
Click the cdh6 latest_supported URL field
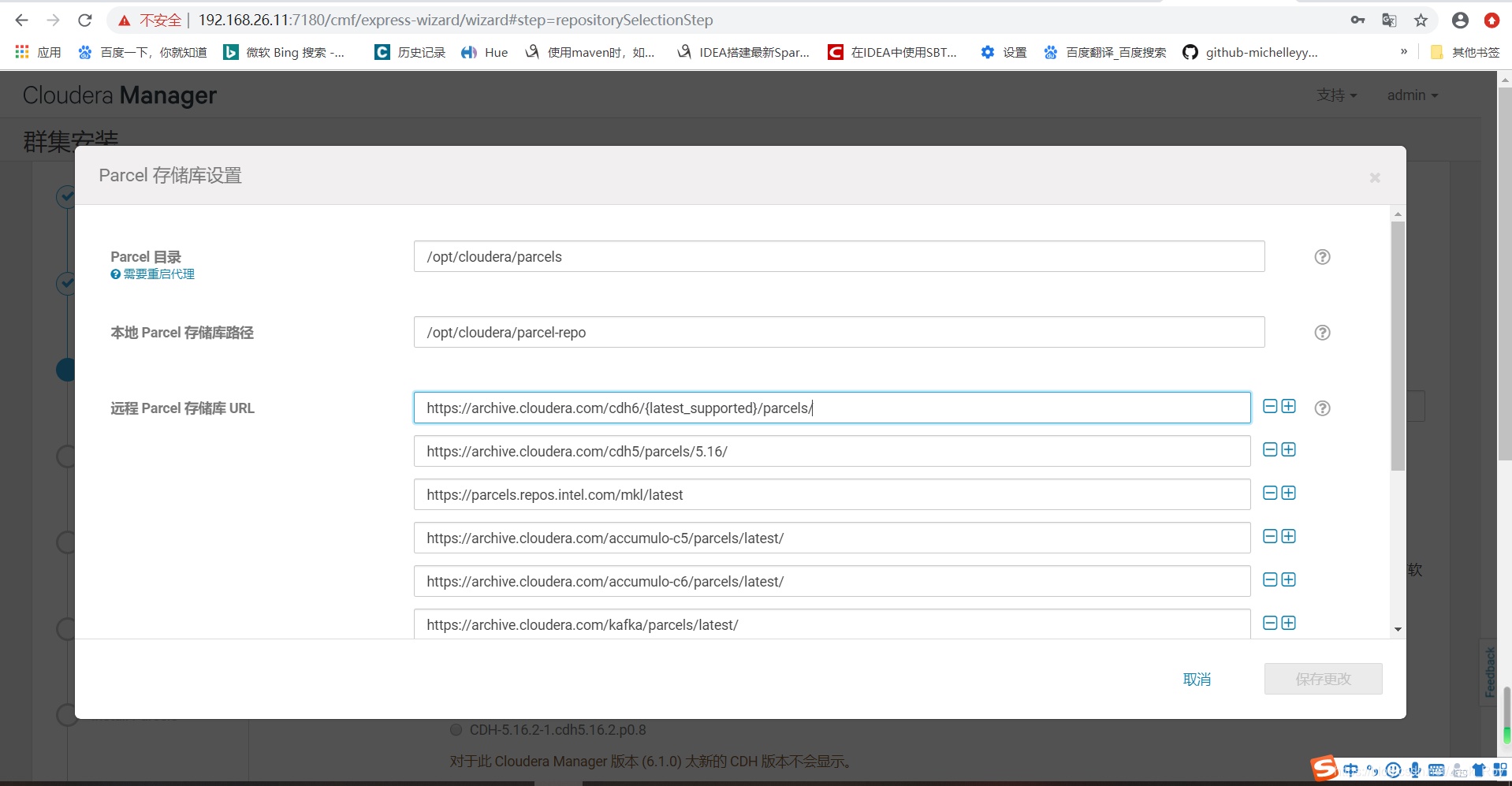click(x=832, y=408)
